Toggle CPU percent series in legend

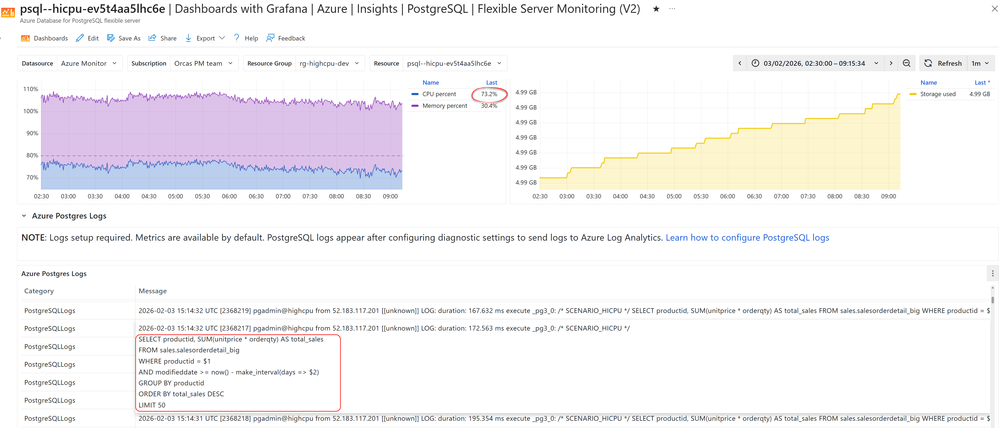tap(440, 94)
